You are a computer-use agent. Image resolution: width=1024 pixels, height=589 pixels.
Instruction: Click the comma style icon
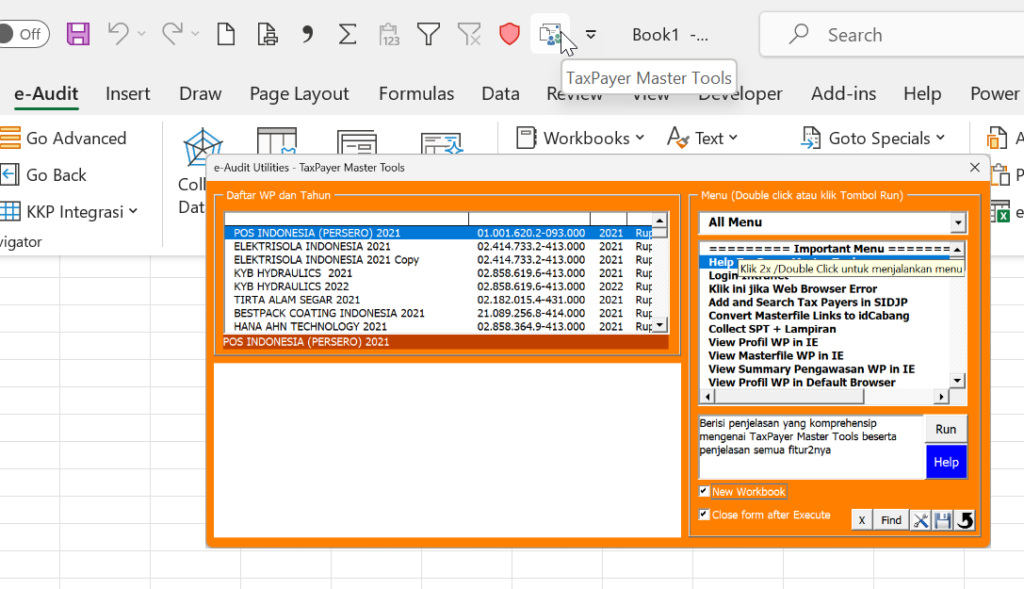[308, 34]
